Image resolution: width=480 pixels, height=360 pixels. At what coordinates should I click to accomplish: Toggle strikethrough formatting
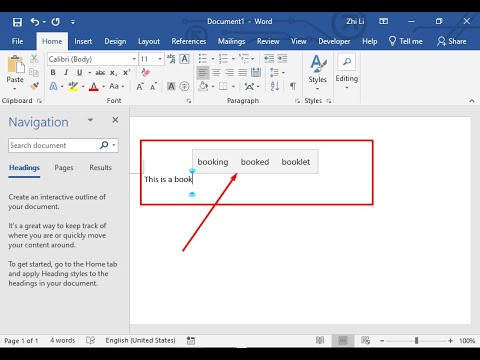[x=100, y=72]
